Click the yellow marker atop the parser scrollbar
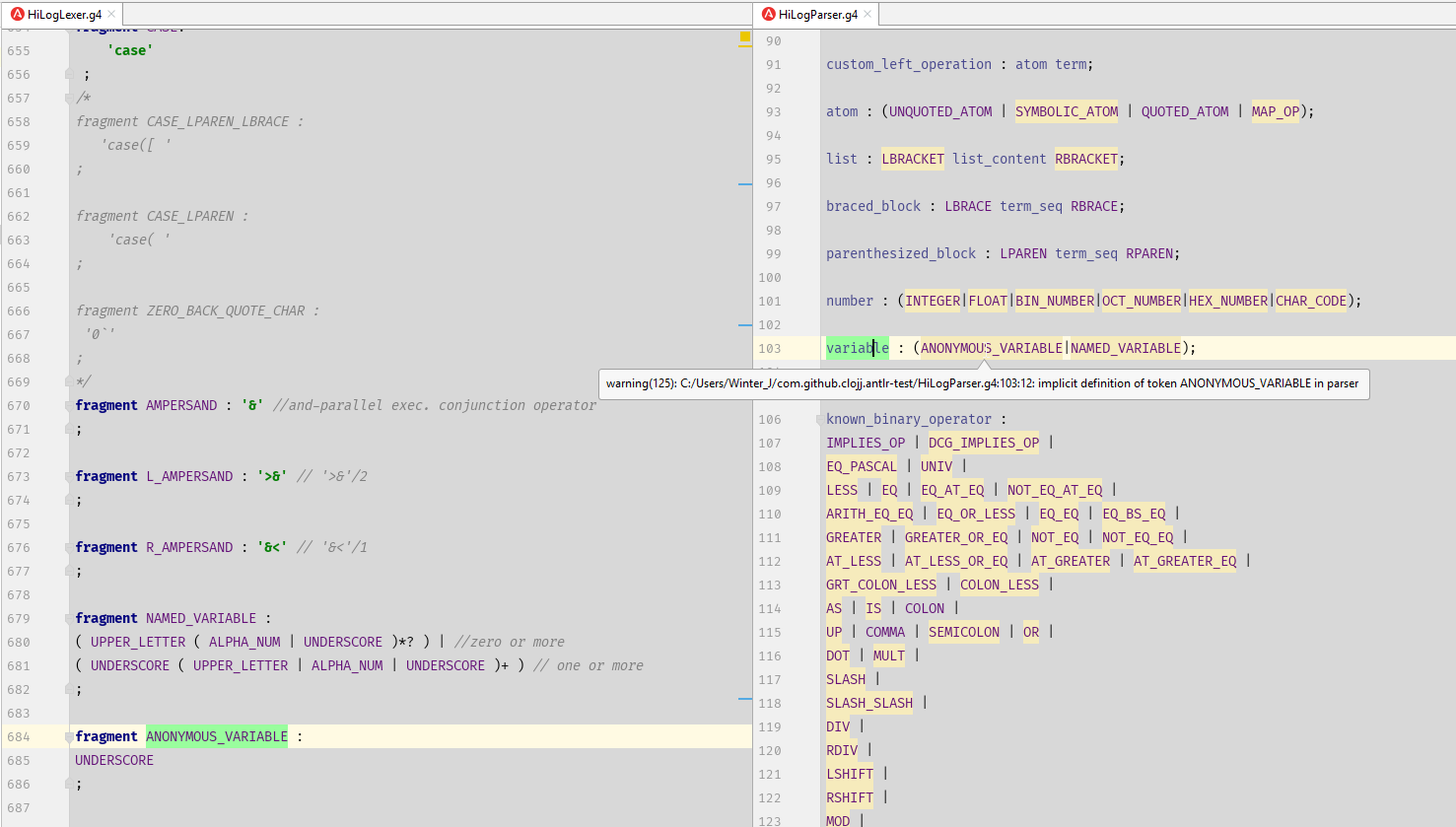Image resolution: width=1456 pixels, height=827 pixels. [x=744, y=36]
